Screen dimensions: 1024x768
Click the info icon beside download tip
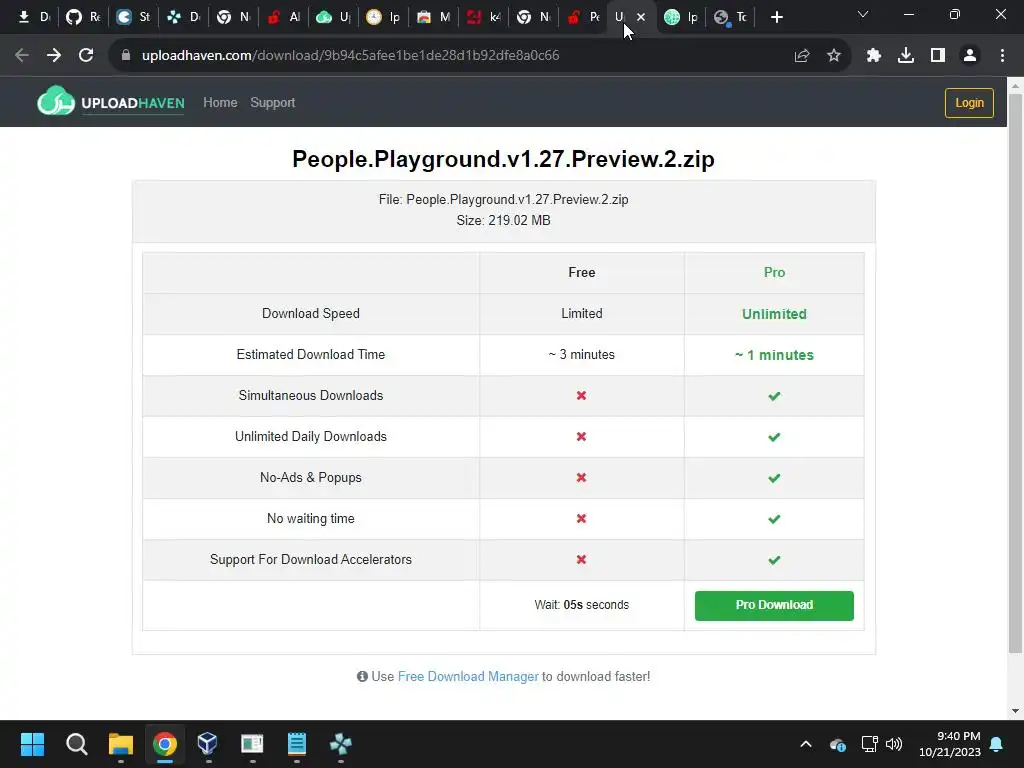pyautogui.click(x=362, y=677)
